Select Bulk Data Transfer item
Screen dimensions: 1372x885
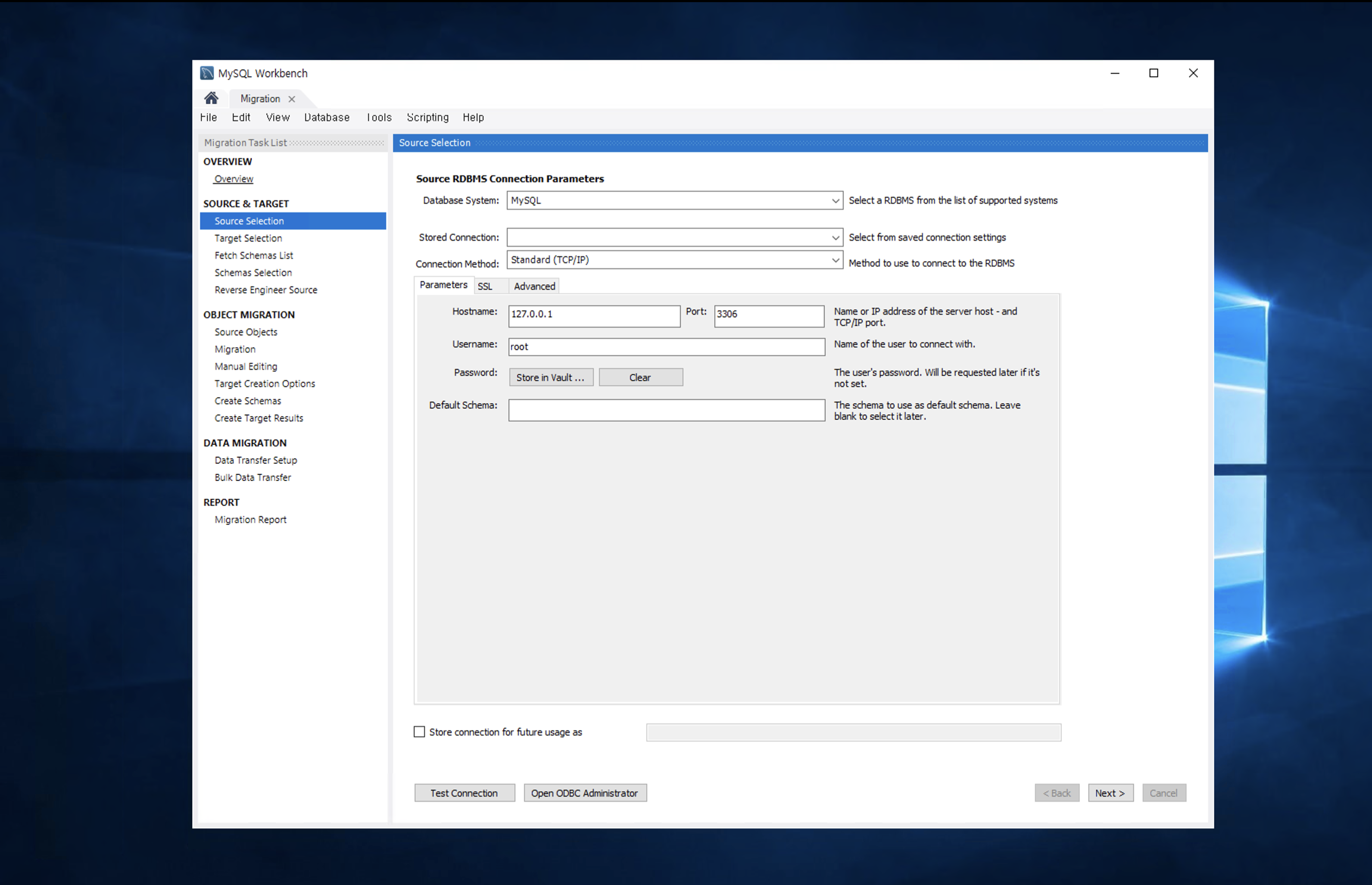[x=253, y=477]
